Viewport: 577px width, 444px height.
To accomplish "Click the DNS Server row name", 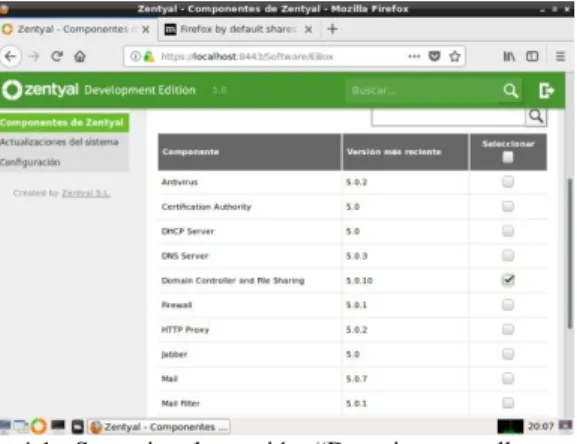I will tap(185, 256).
